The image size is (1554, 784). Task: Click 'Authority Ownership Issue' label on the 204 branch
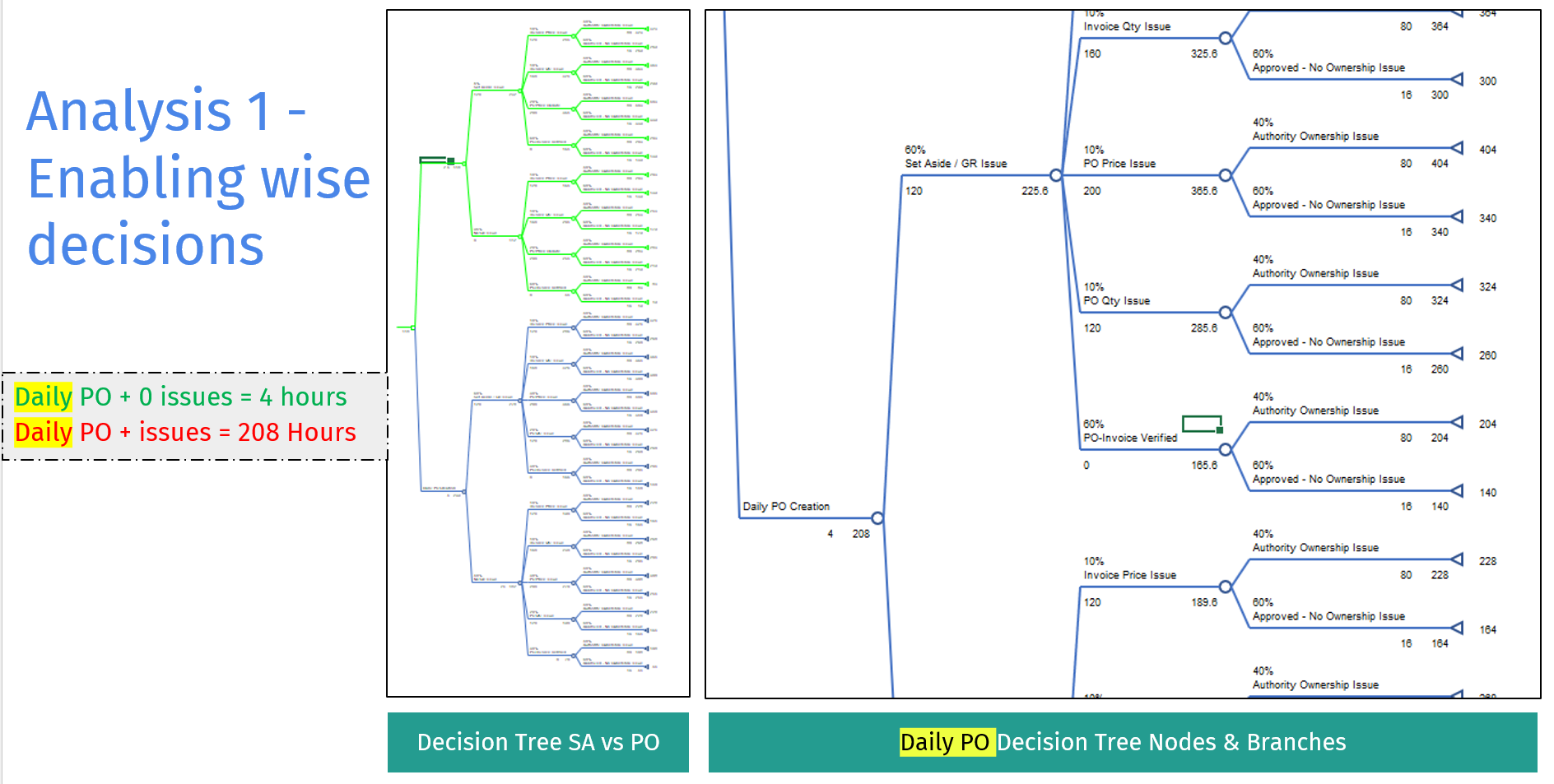click(x=1315, y=411)
